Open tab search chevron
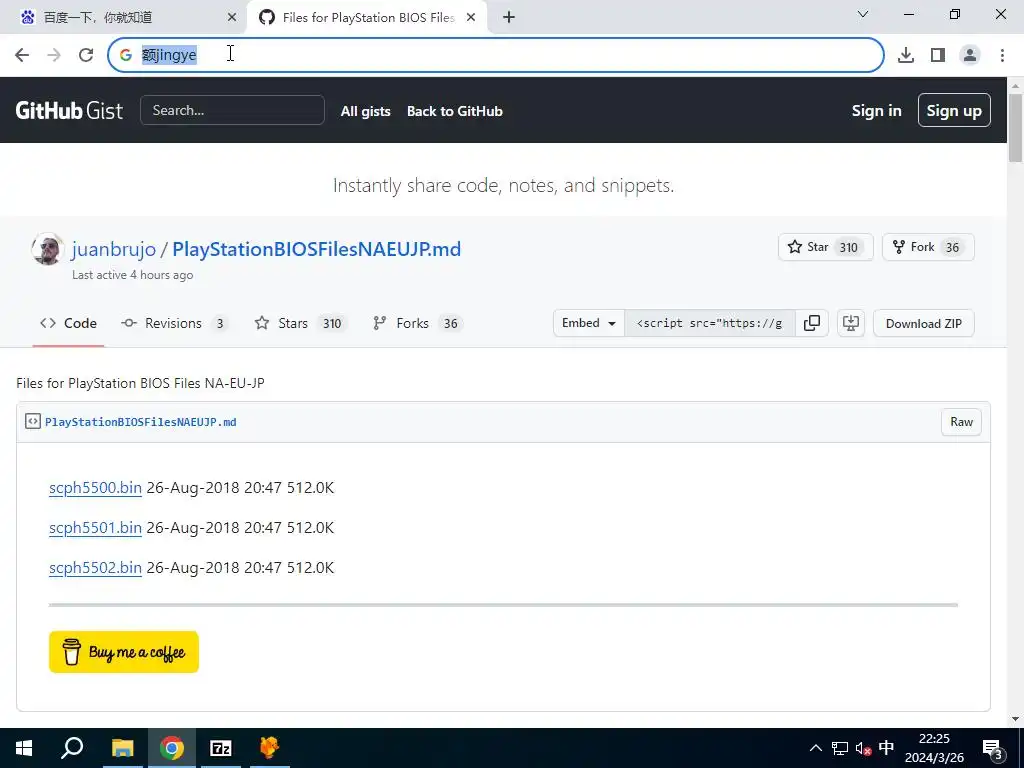This screenshot has height=768, width=1024. coord(863,14)
